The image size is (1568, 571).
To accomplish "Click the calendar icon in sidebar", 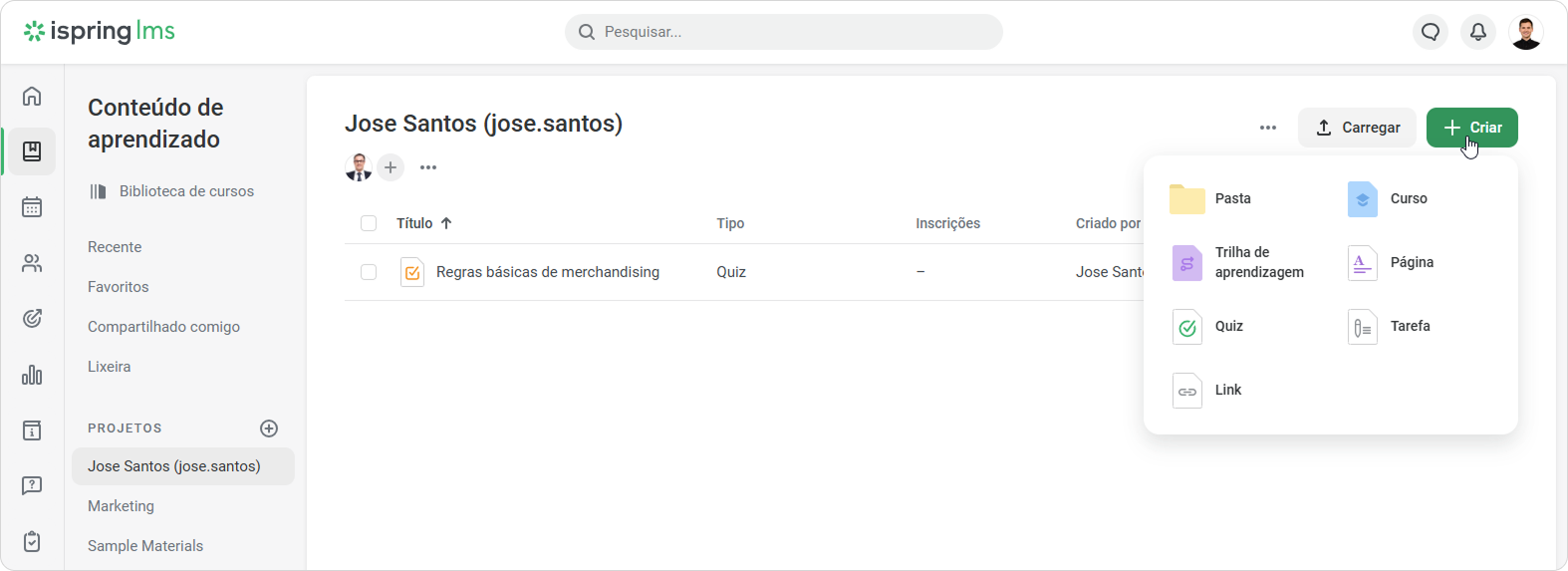I will 32,207.
